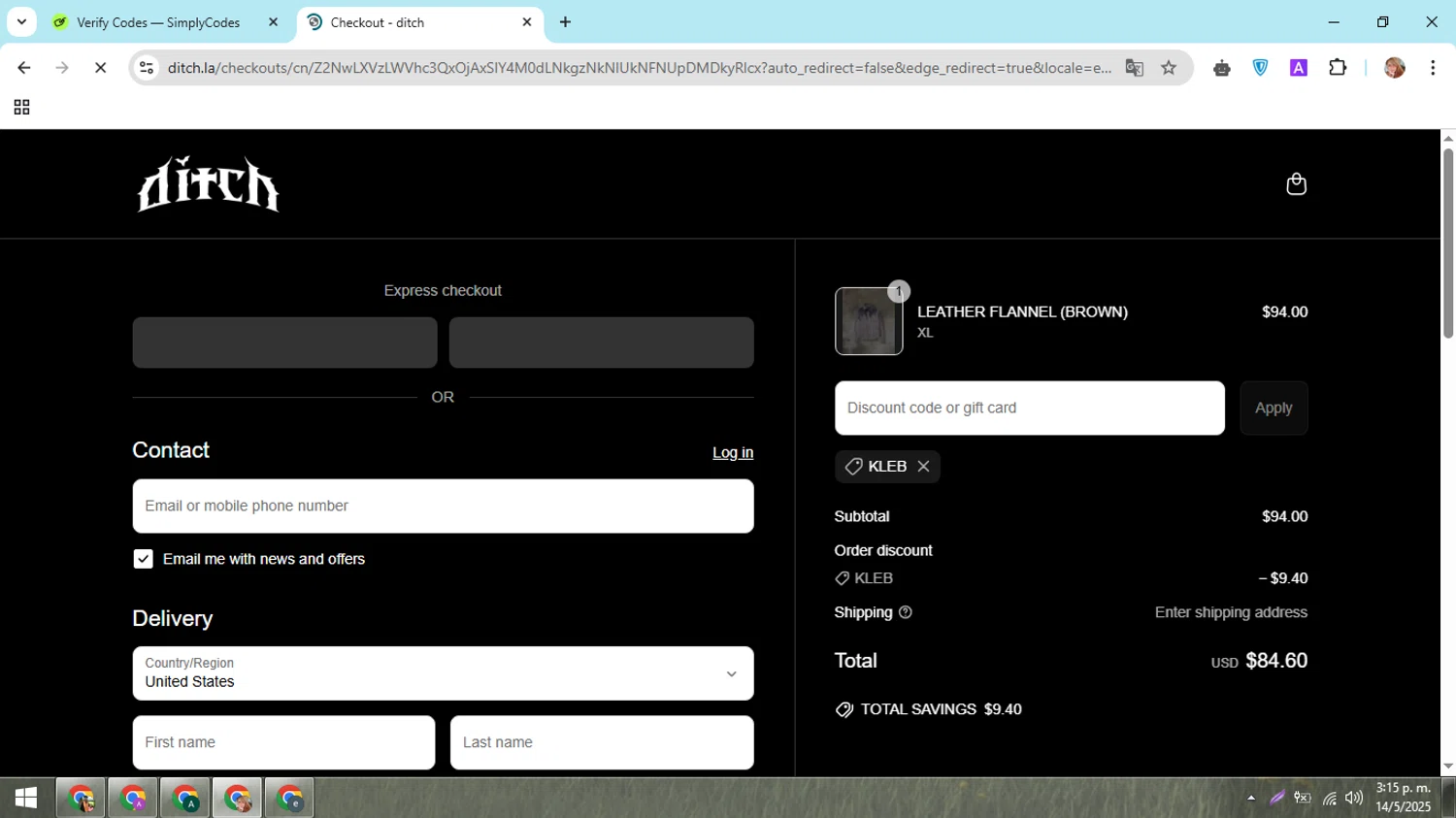The width and height of the screenshot is (1456, 818).
Task: Close the Checkout - ditch tab
Action: point(527,21)
